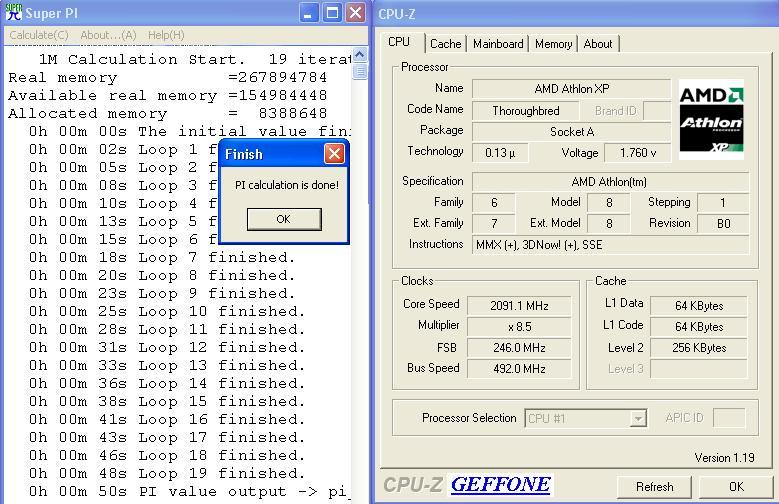The width and height of the screenshot is (779, 504).
Task: Click the empty Level 3 cache field
Action: tap(699, 369)
